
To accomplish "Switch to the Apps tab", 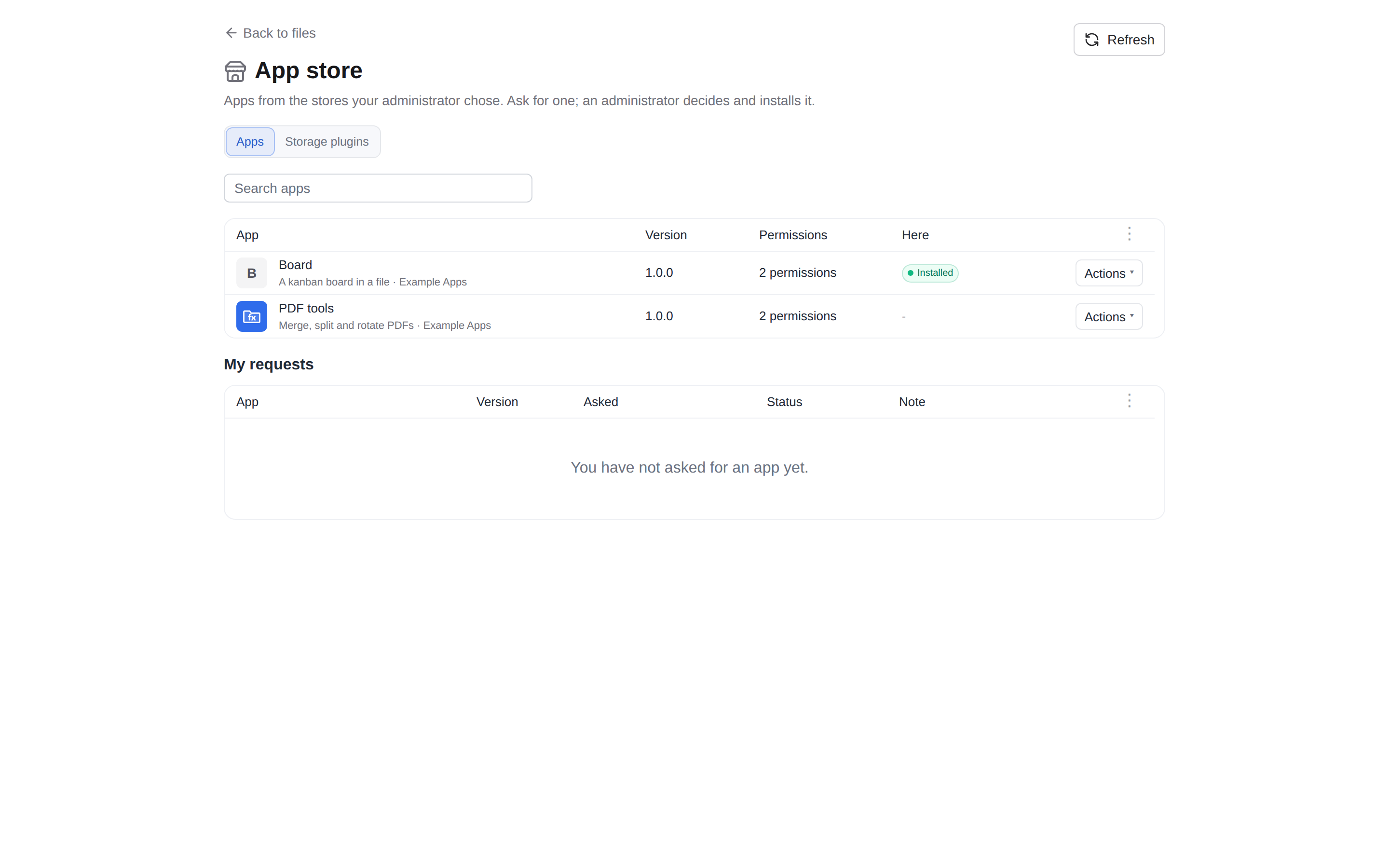I will click(250, 142).
